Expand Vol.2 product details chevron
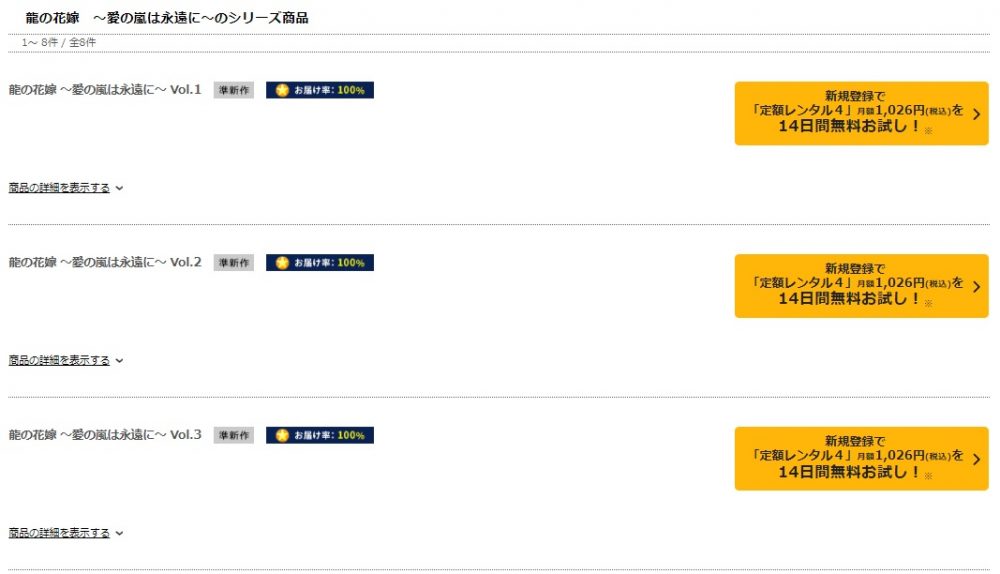 pos(119,361)
